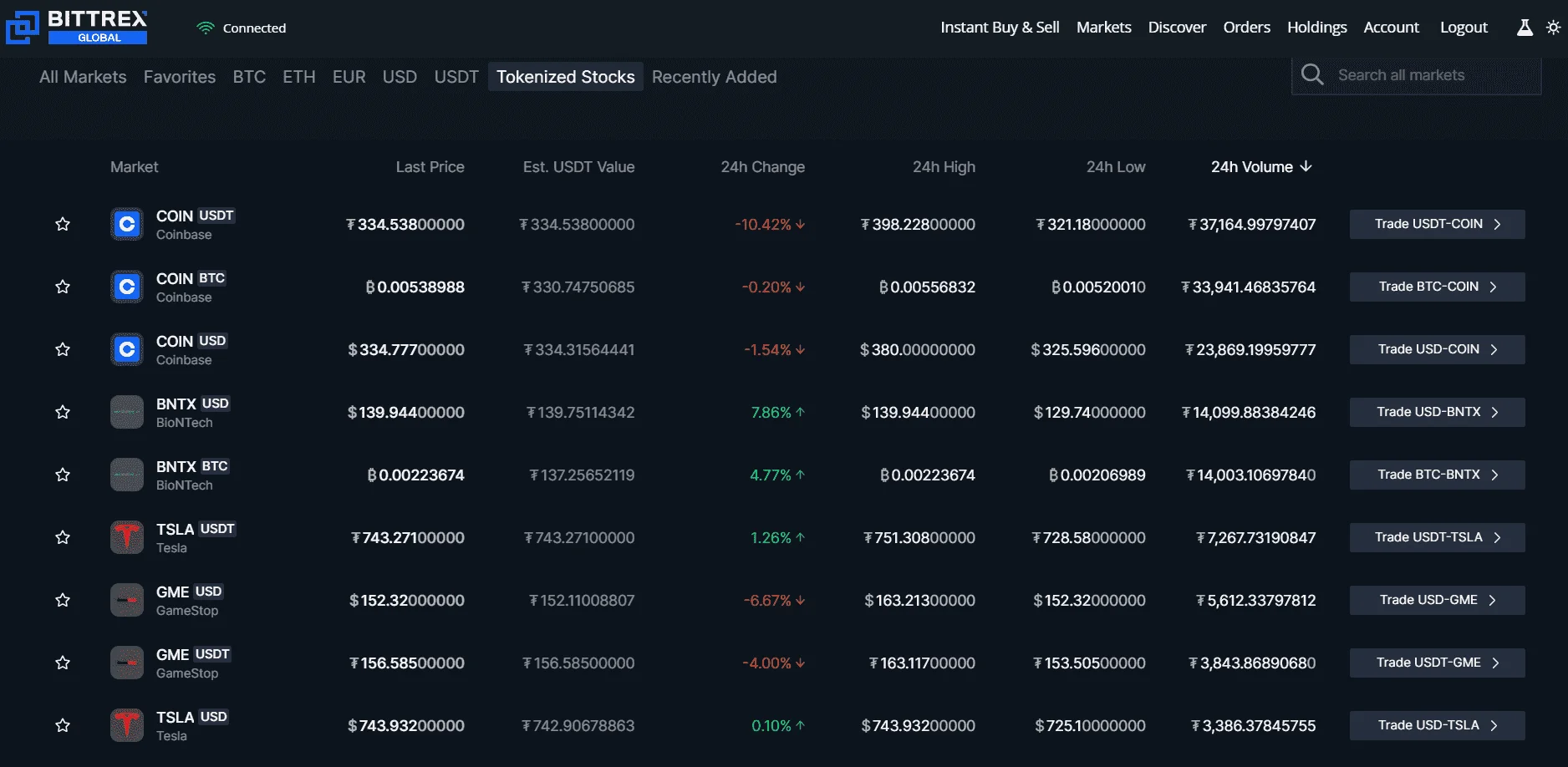Viewport: 1568px width, 767px height.
Task: Open the Discover page
Action: [1177, 28]
